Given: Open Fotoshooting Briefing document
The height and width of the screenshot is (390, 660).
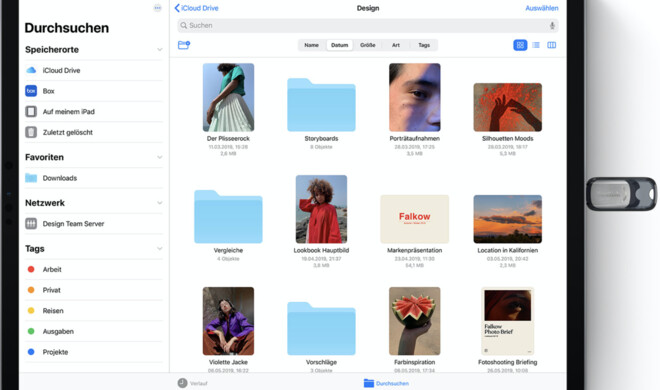Looking at the screenshot, I should pos(508,321).
